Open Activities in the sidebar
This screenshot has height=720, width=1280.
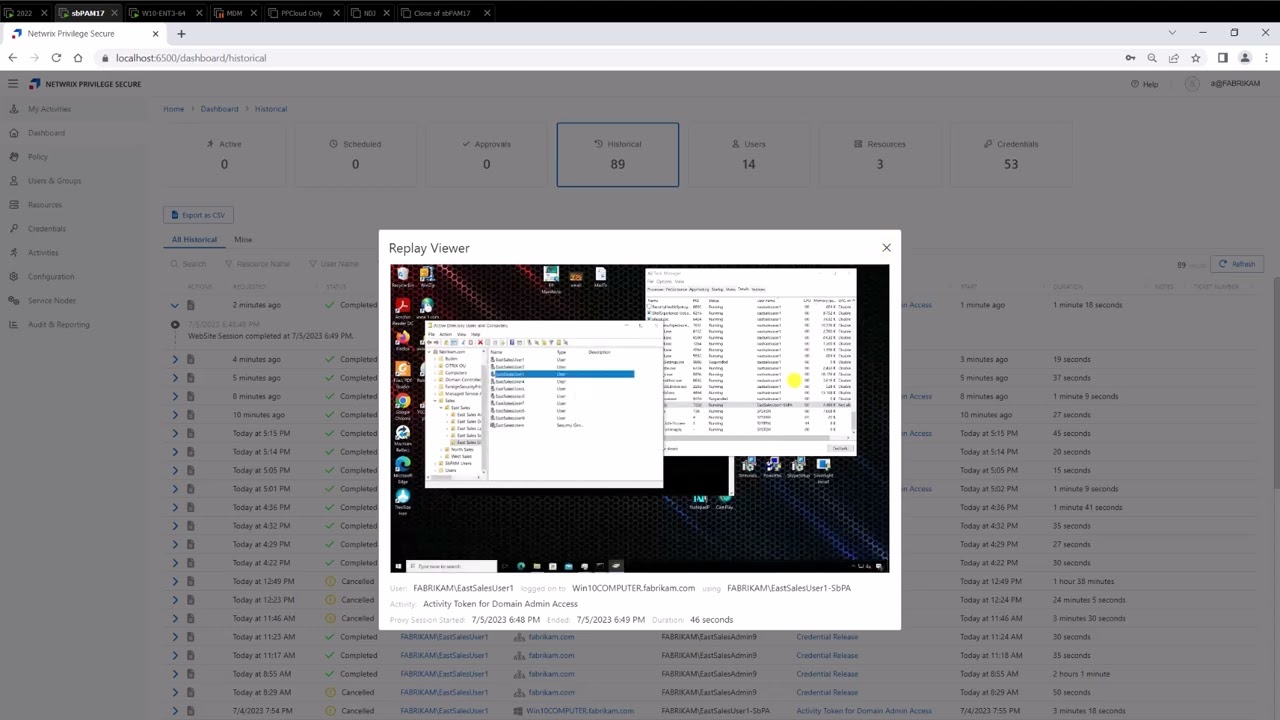pos(43,253)
